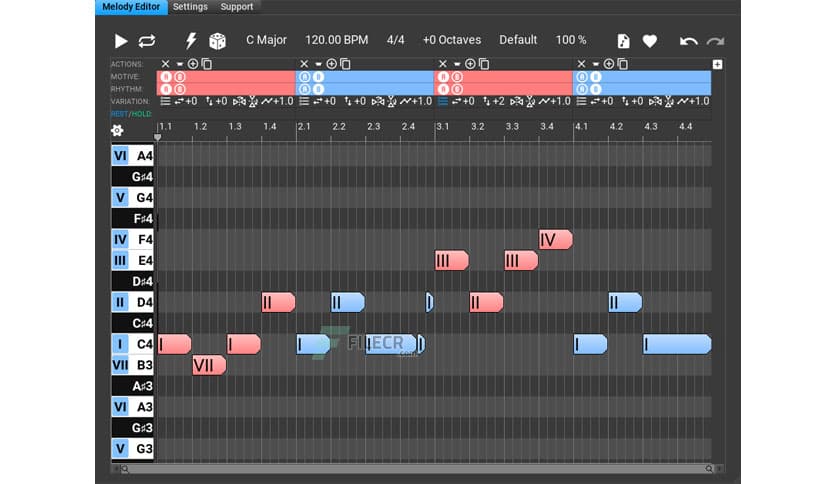Open the Support tab
This screenshot has width=836, height=484.
tap(237, 7)
